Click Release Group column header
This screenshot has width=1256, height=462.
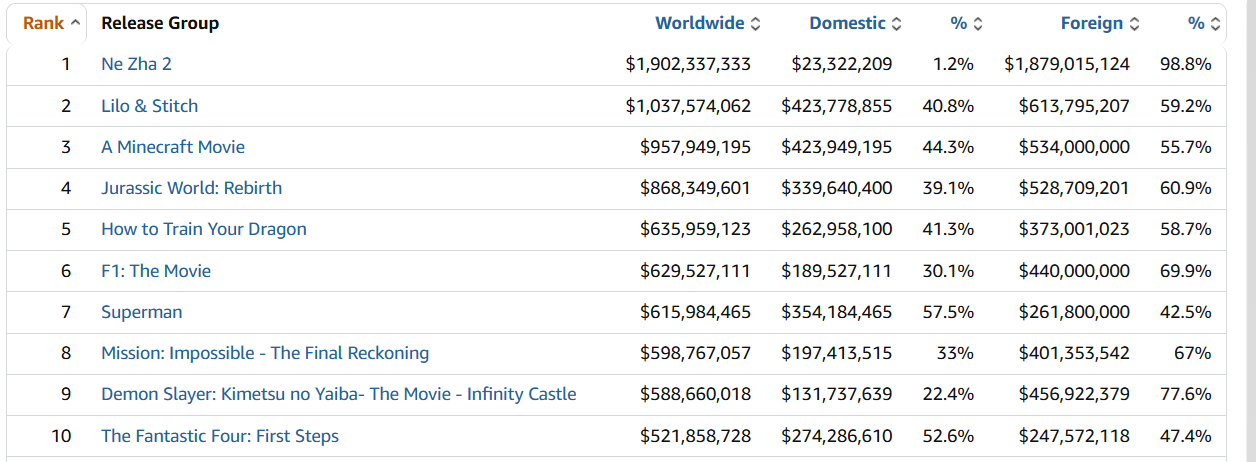[160, 23]
